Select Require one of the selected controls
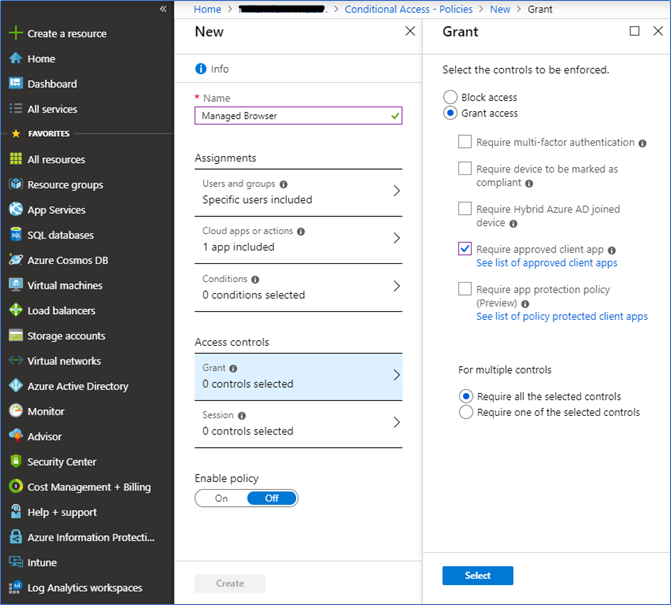The height and width of the screenshot is (605, 671). pos(466,412)
